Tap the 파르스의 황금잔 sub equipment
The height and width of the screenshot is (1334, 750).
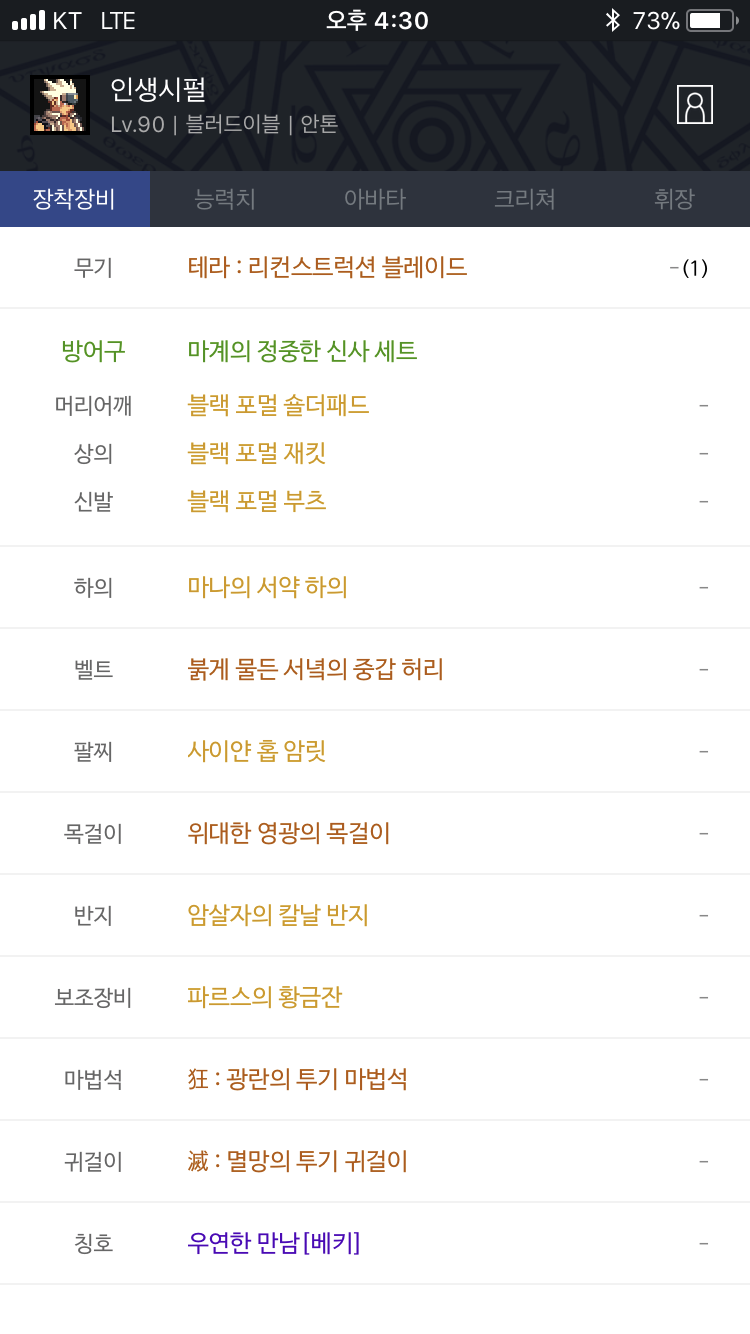pyautogui.click(x=264, y=997)
